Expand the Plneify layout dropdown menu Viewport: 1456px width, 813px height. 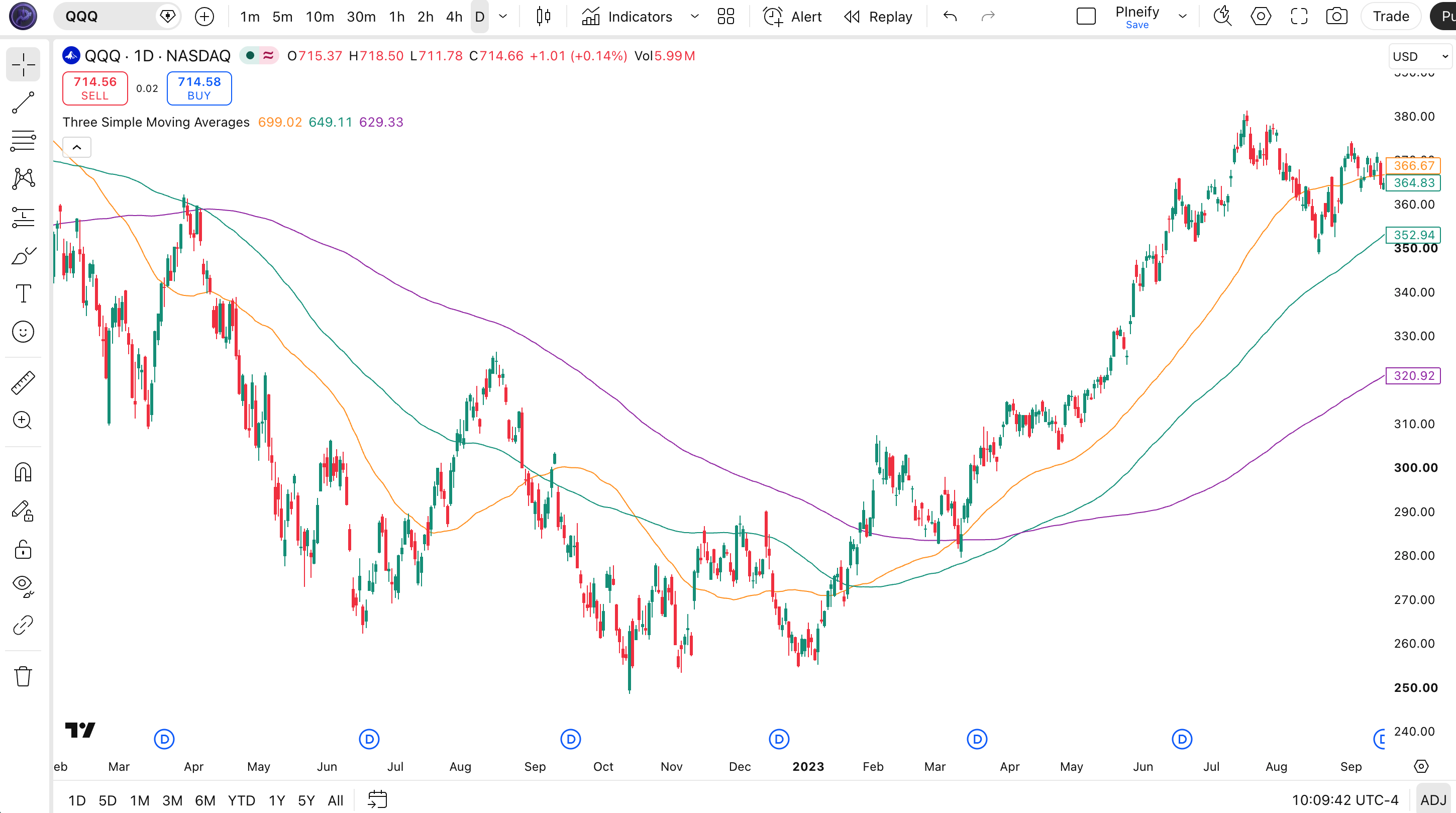(x=1182, y=17)
